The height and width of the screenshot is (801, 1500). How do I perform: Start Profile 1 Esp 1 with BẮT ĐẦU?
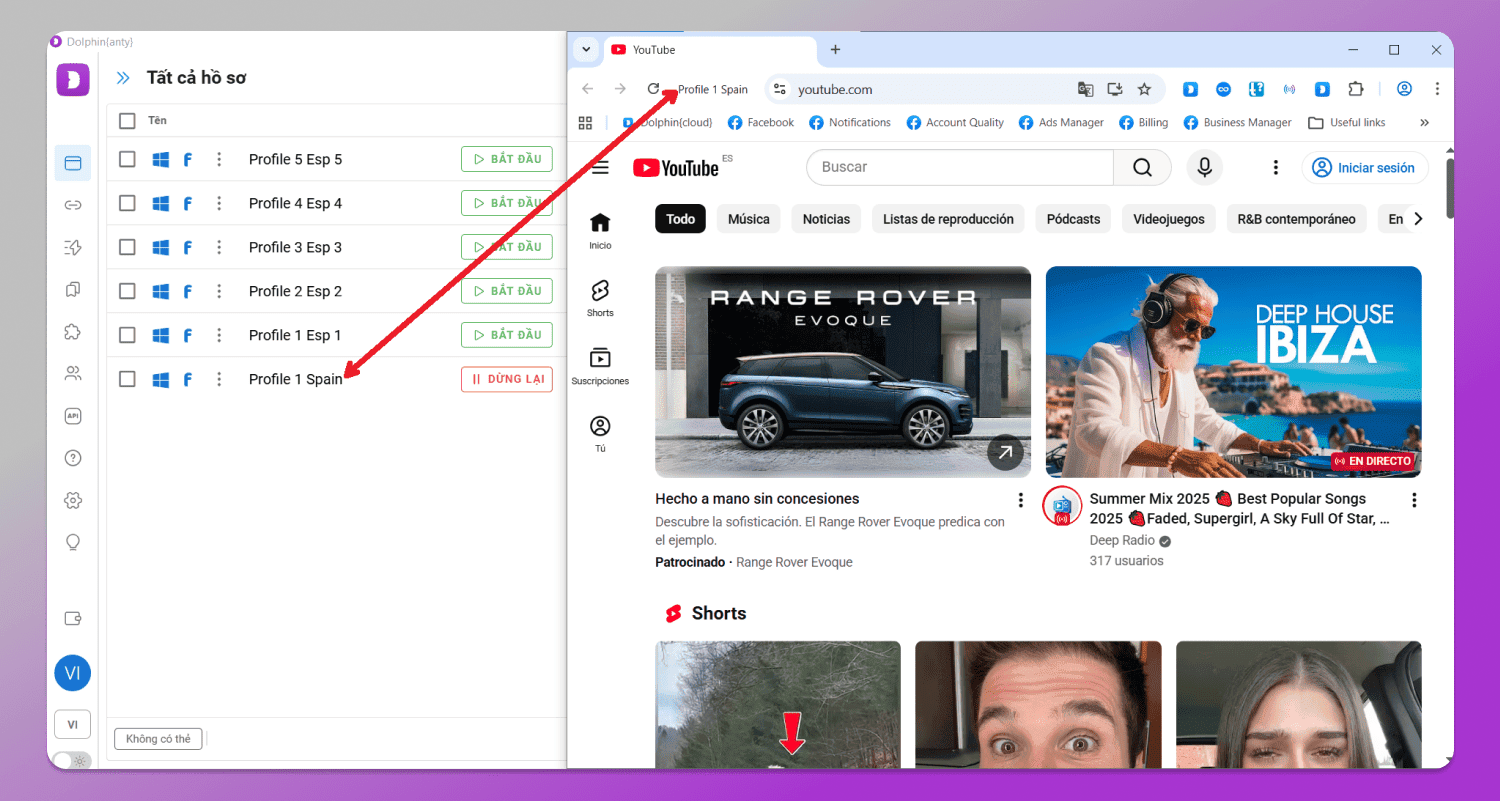pyautogui.click(x=507, y=335)
